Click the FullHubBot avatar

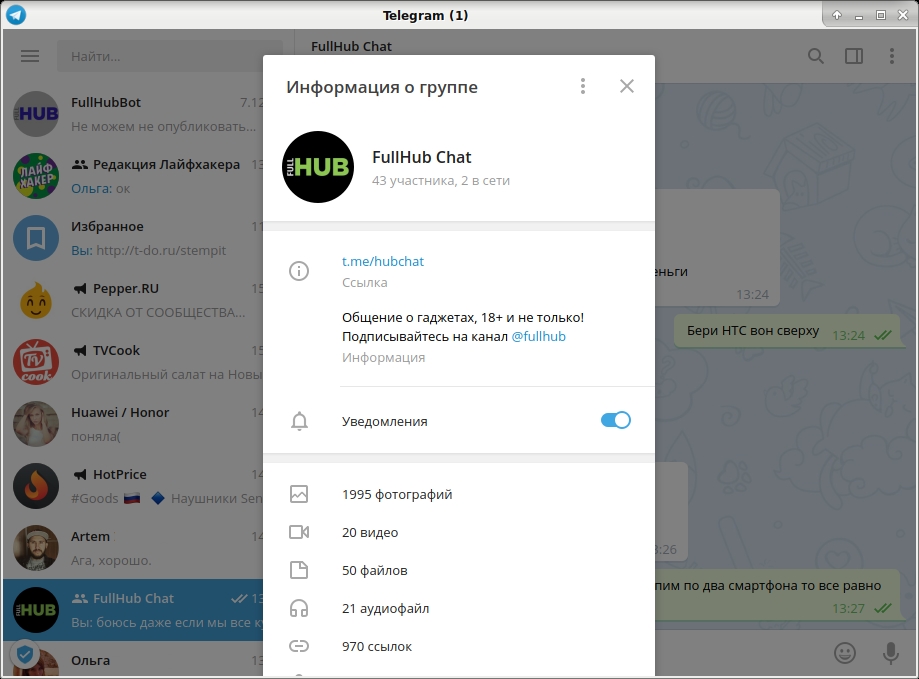coord(36,114)
